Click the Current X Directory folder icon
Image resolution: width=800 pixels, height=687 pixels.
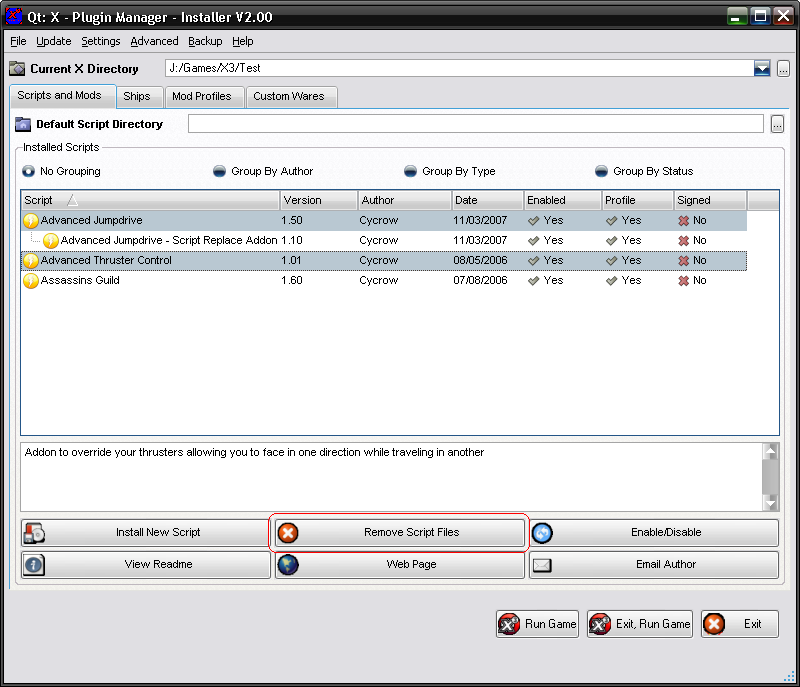17,68
